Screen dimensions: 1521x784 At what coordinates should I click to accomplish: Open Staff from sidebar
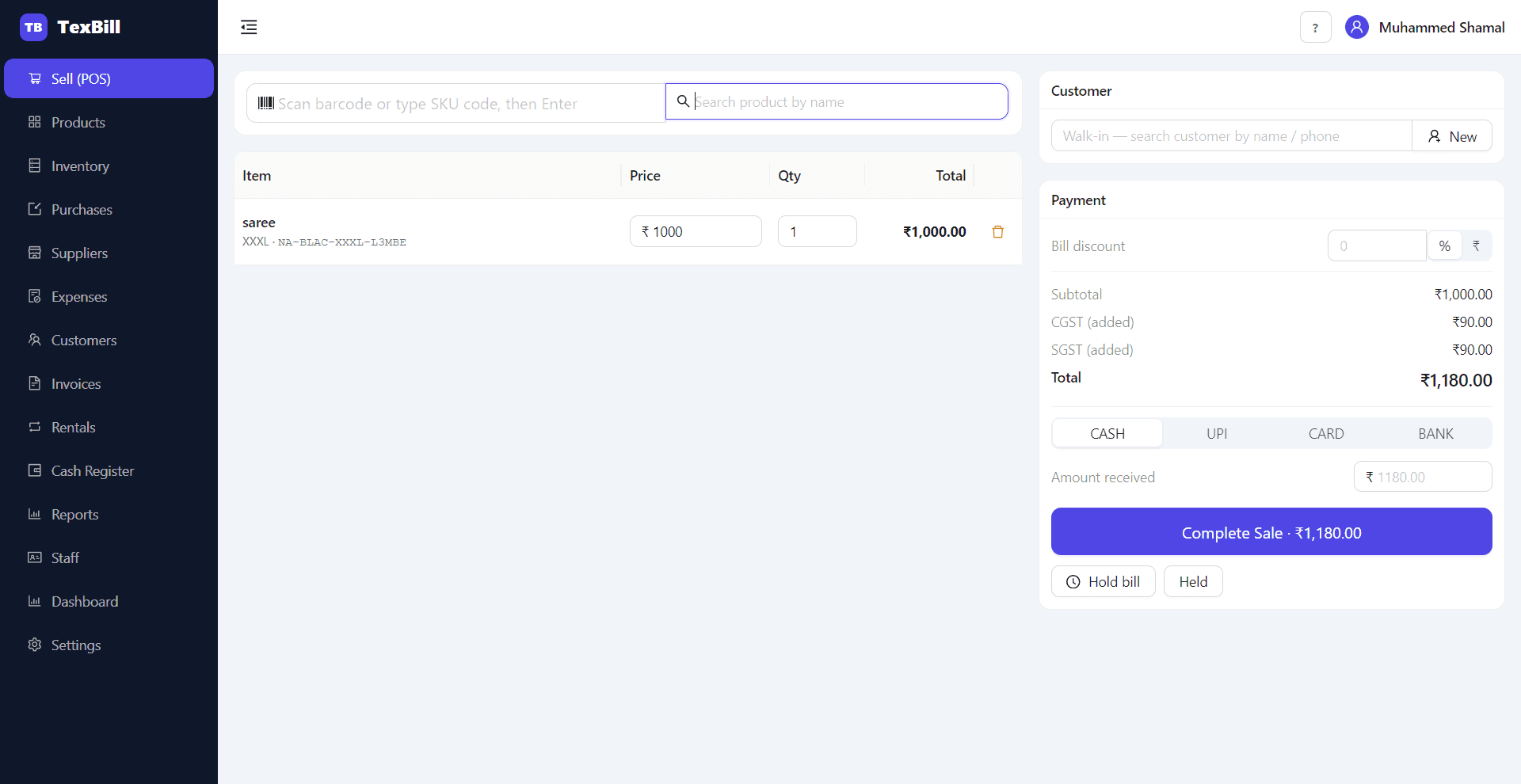[x=109, y=558]
